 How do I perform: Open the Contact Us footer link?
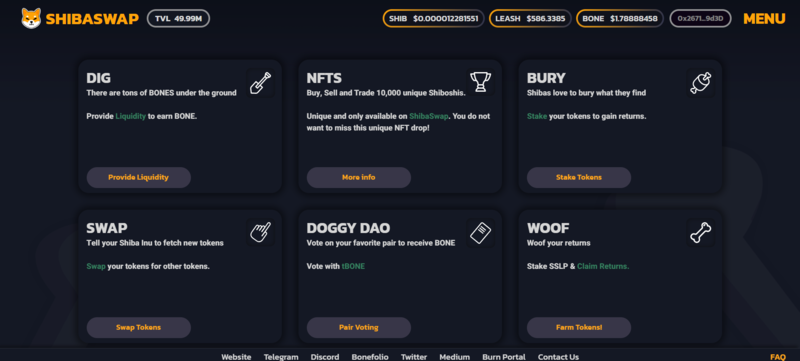click(x=558, y=357)
